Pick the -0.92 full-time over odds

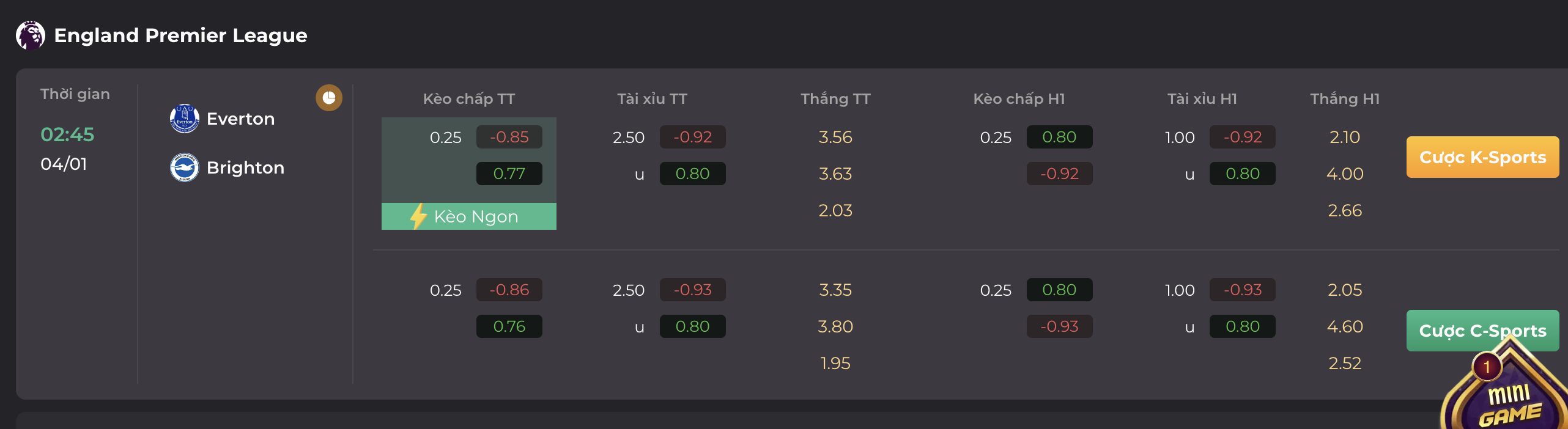click(x=692, y=137)
